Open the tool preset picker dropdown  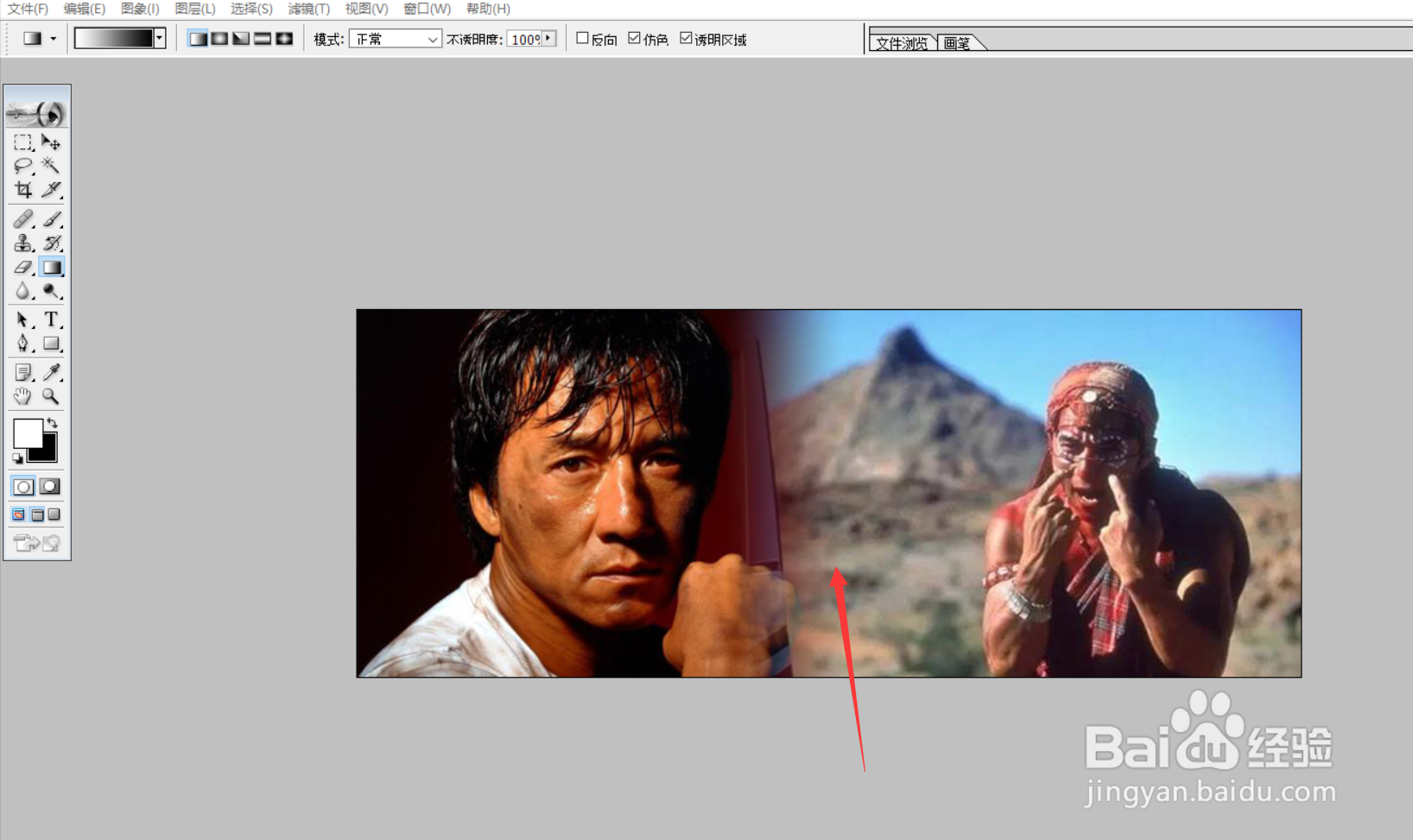tap(54, 39)
